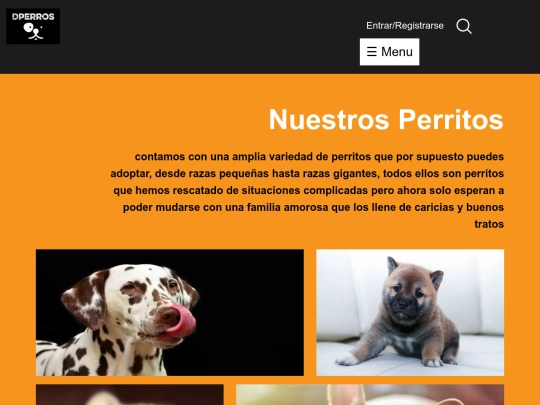Click the Nuestros Perritos heading
Image resolution: width=540 pixels, height=405 pixels.
[386, 119]
